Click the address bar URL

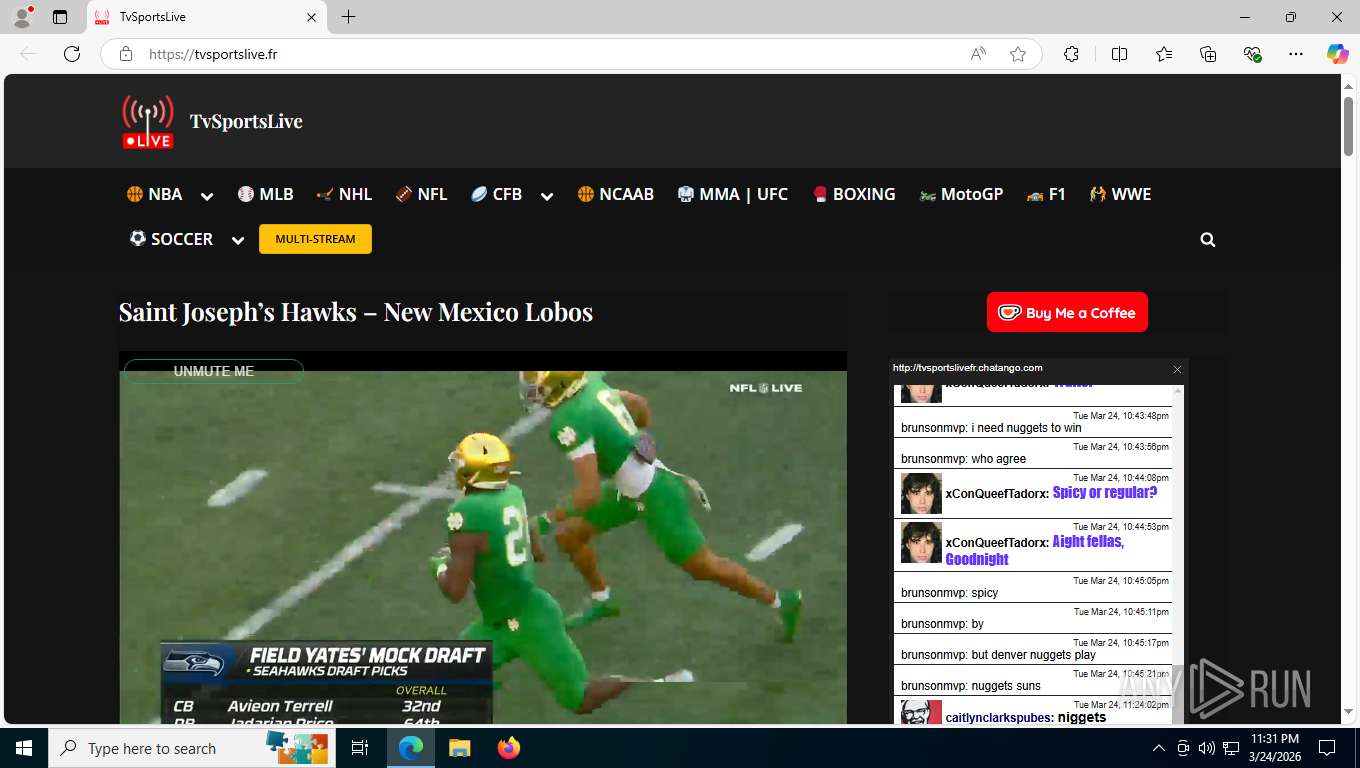coord(213,54)
